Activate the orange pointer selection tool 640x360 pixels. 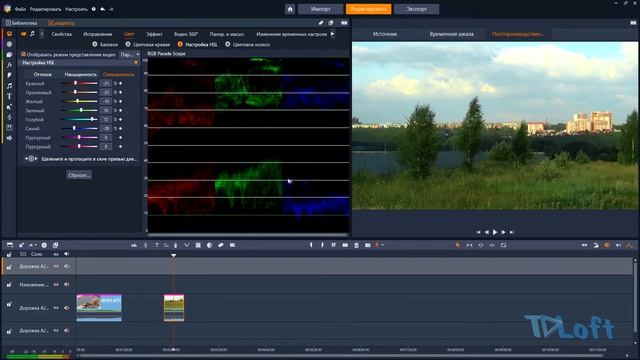click(458, 245)
